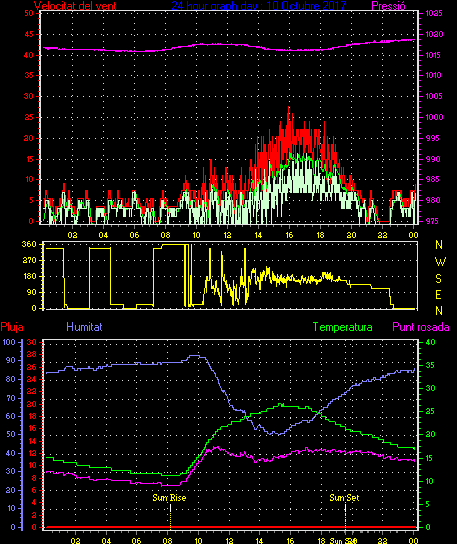Click the 'Humitat' legend label

click(x=84, y=327)
